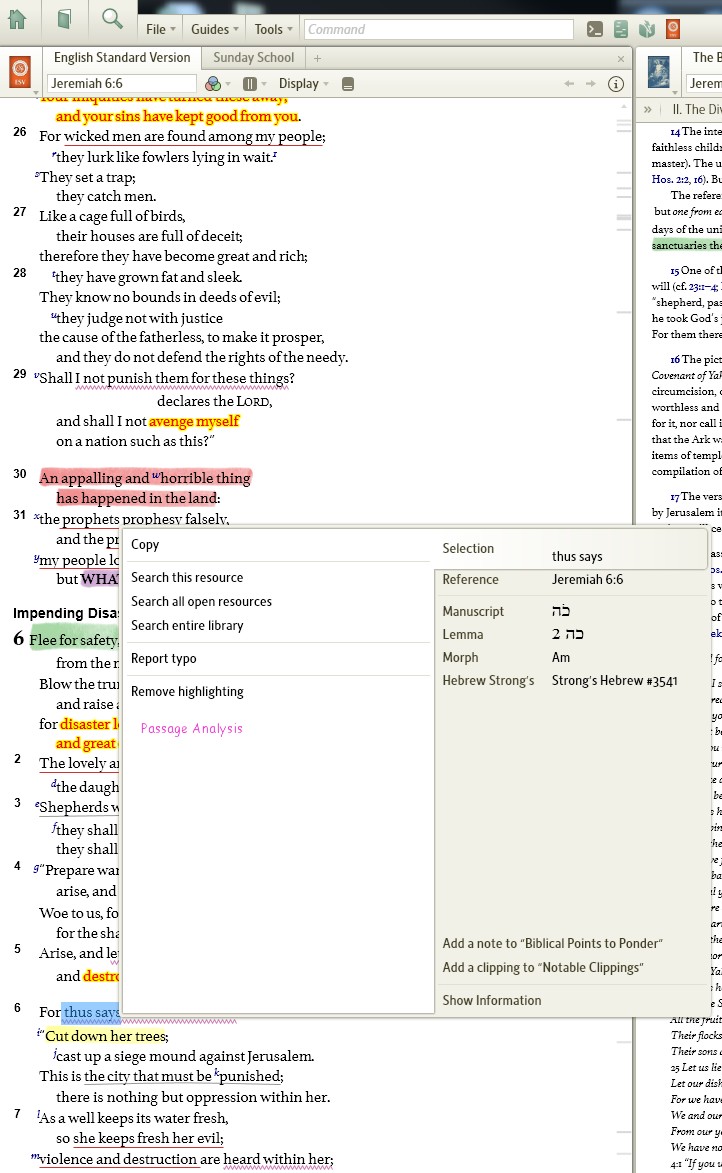Screen dimensions: 722x1173
Task: Click the commentary cover thumbnail in right panel
Action: pos(658,73)
